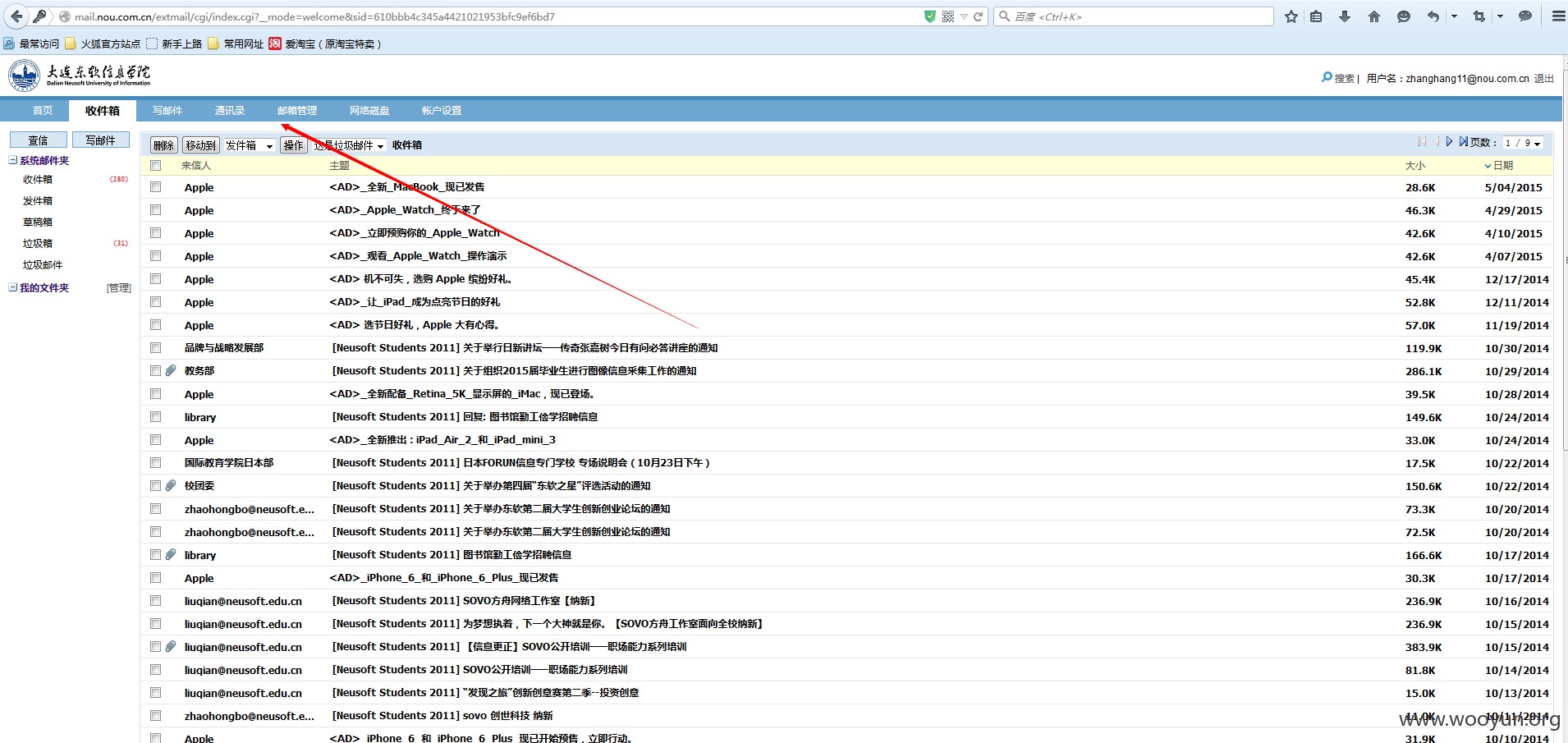Open the downloads arrow icon

[1345, 16]
